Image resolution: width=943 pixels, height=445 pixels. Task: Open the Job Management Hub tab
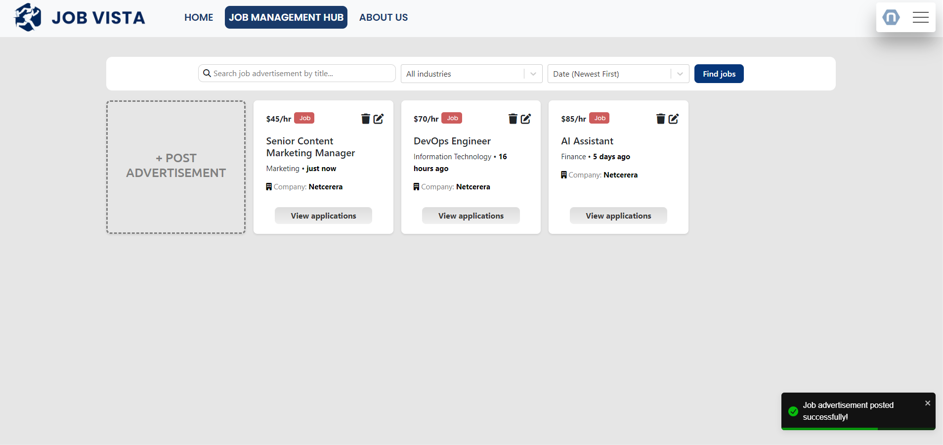[286, 17]
